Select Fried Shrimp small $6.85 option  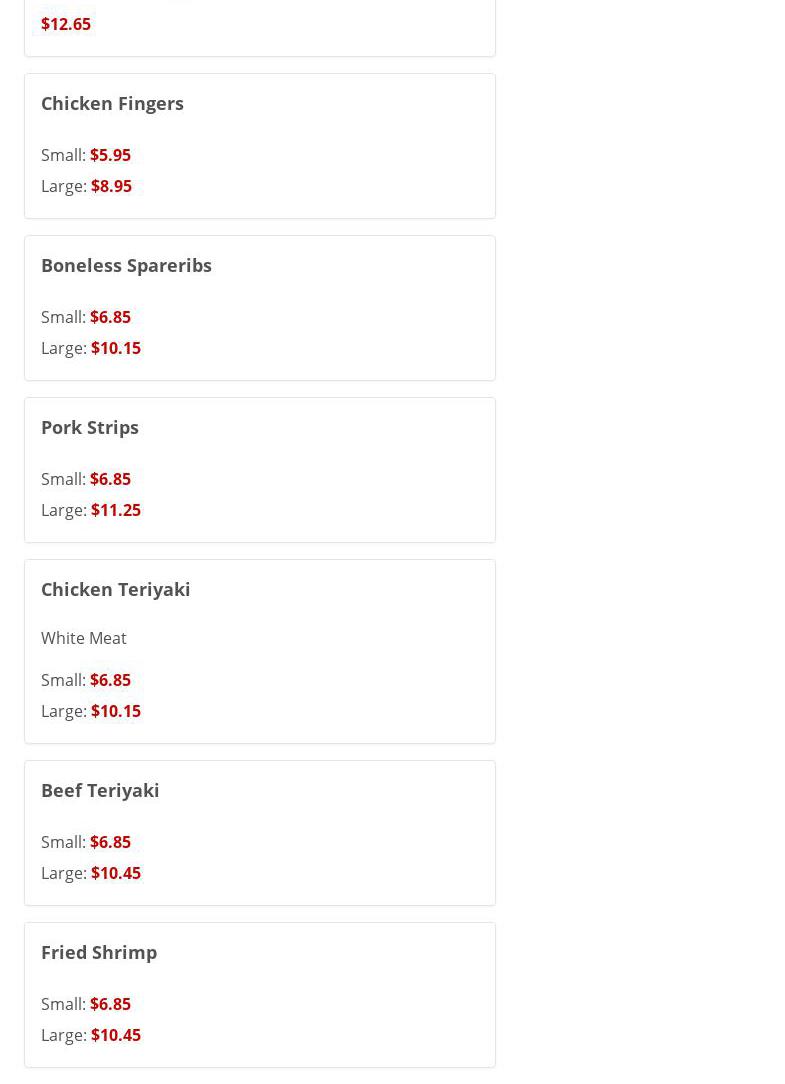(x=110, y=1004)
